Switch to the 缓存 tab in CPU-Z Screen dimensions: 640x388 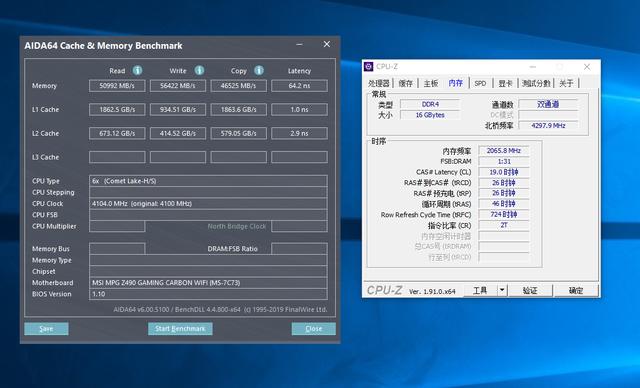pyautogui.click(x=405, y=83)
